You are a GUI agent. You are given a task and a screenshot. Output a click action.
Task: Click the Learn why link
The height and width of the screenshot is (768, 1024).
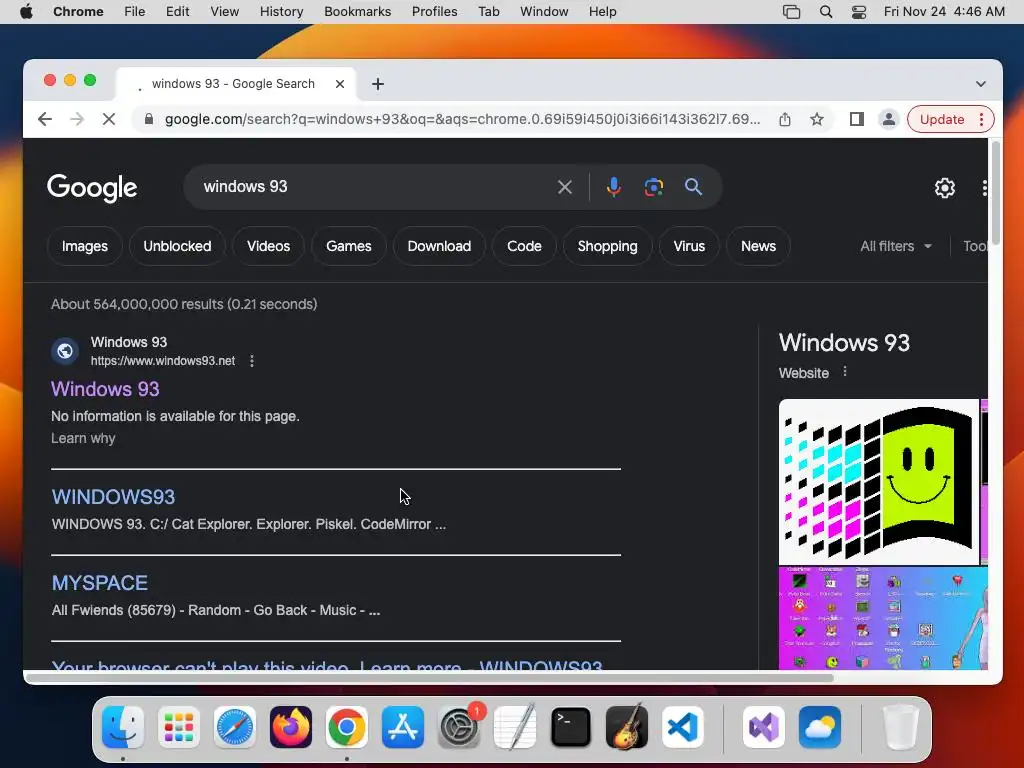point(83,438)
